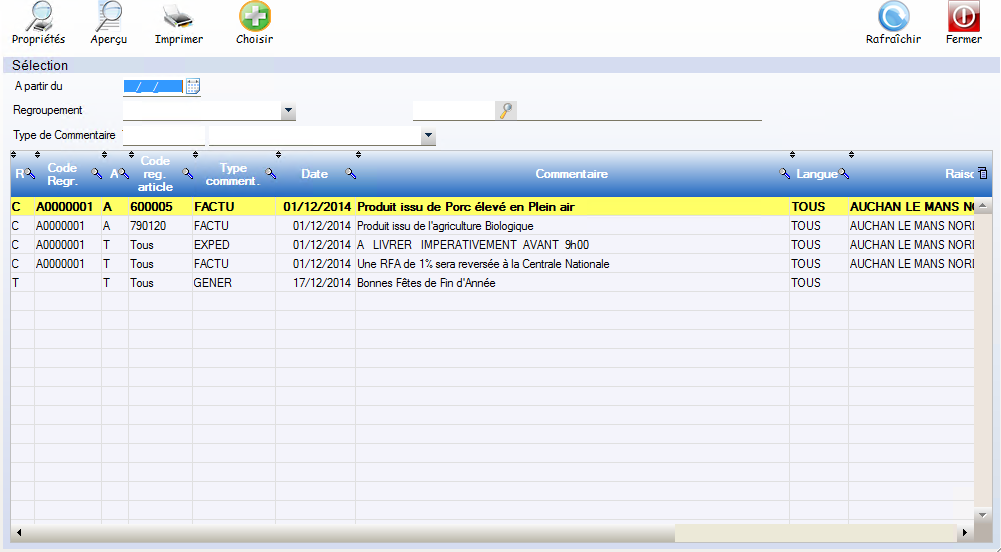Image resolution: width=1001 pixels, height=552 pixels.
Task: Open the calendar picker beside the date field
Action: point(193,86)
